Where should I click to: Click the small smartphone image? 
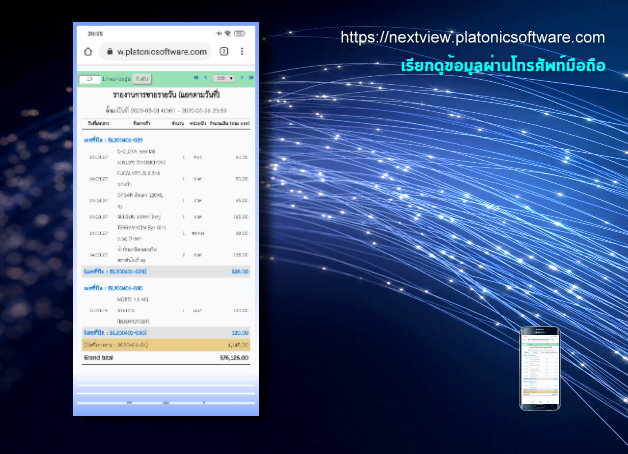[x=539, y=368]
